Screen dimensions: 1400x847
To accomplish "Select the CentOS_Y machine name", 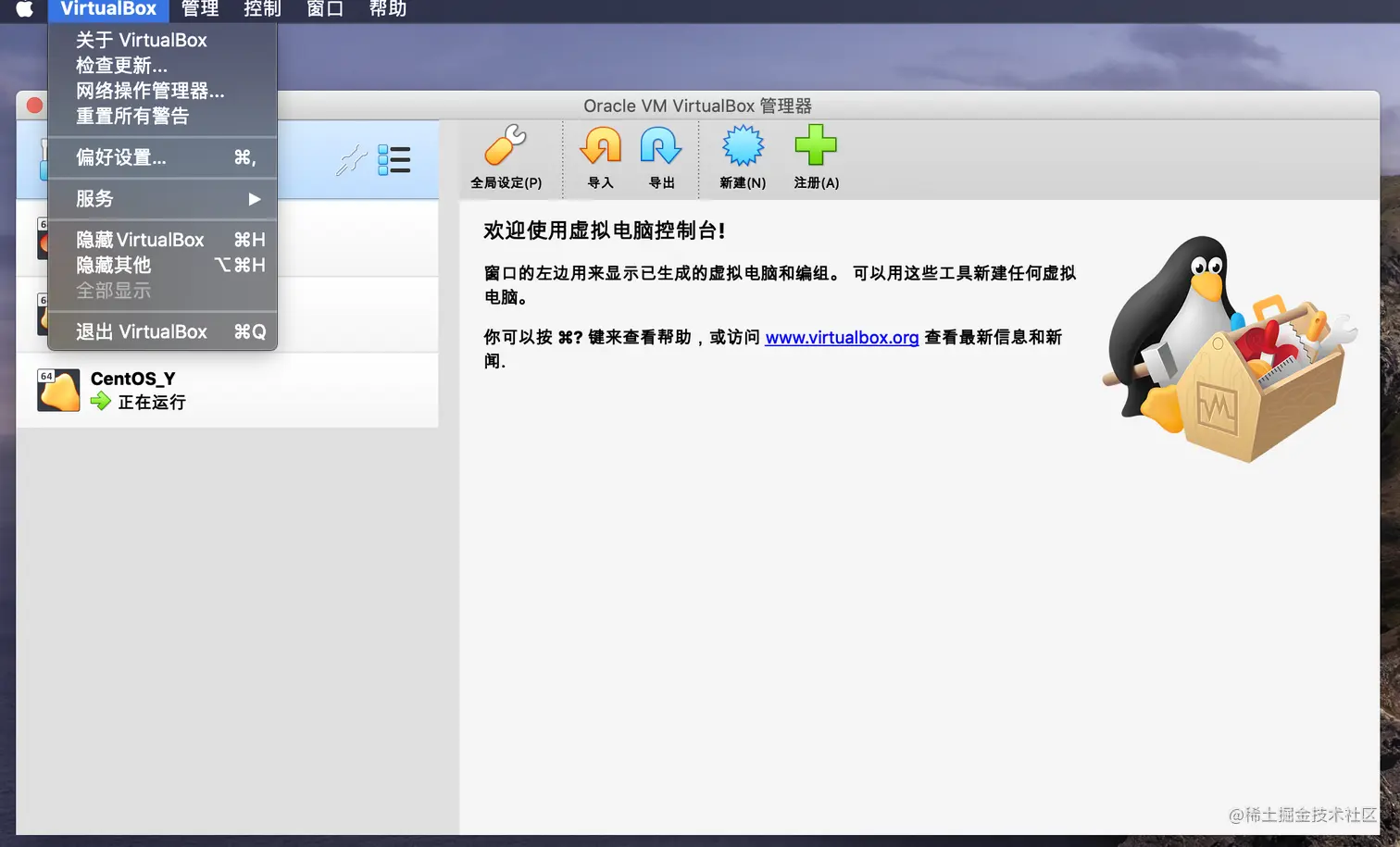I will tap(133, 379).
